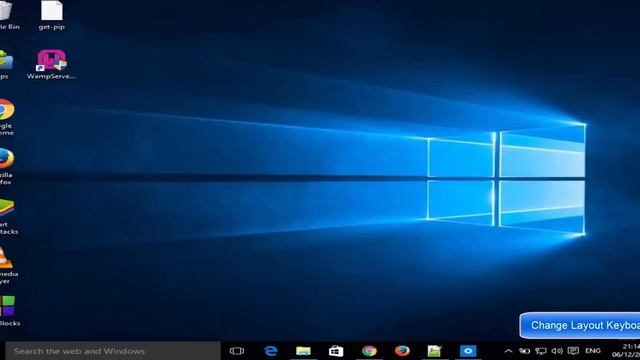Open Task View on the taskbar
Image resolution: width=640 pixels, height=360 pixels.
(237, 351)
